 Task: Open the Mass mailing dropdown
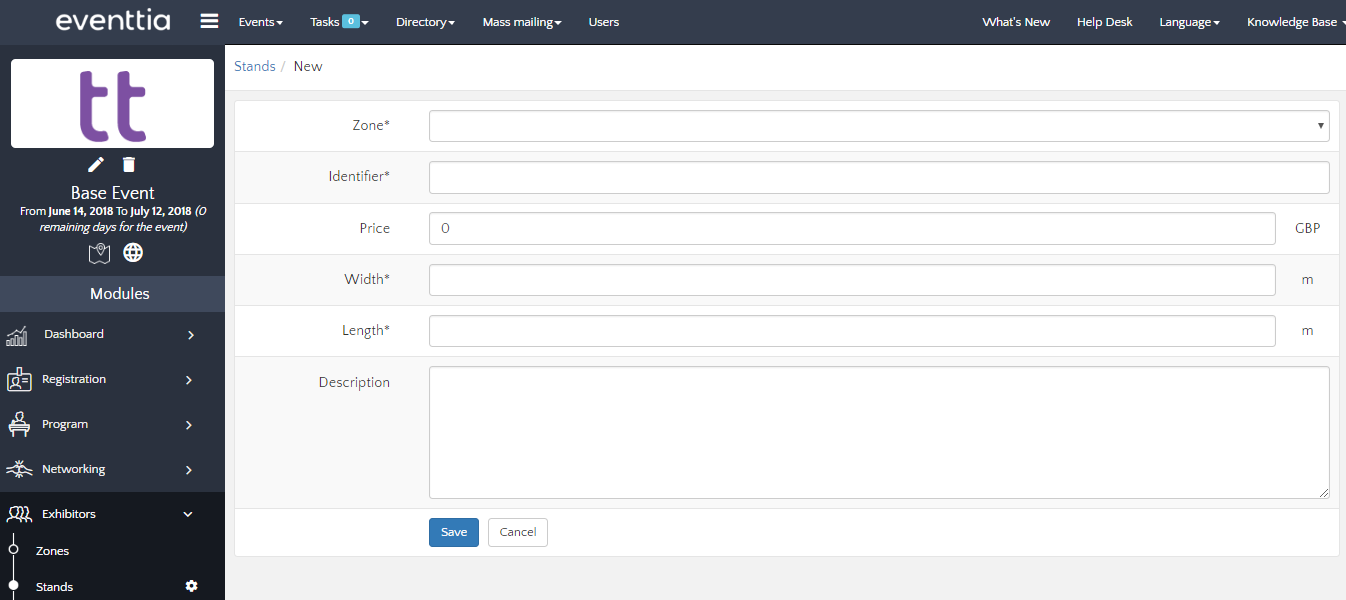coord(522,22)
